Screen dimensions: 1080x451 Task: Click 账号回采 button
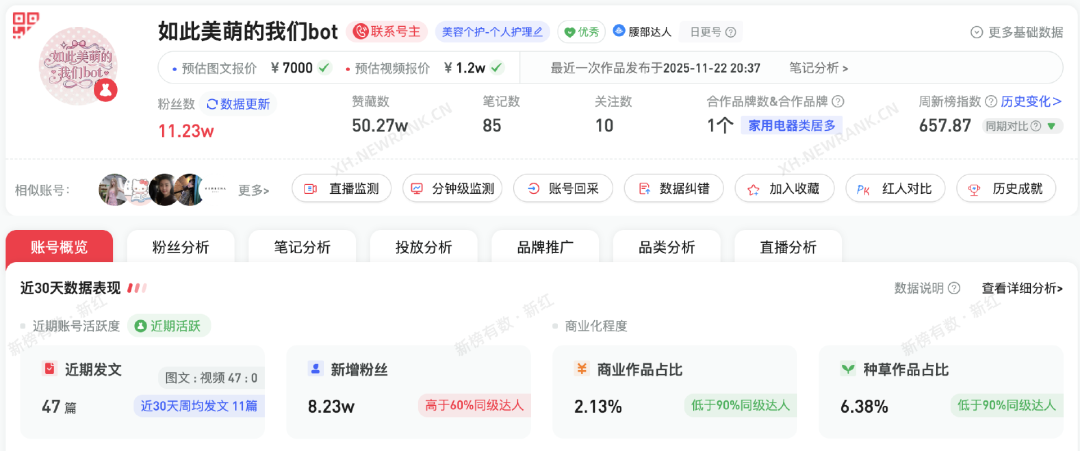pos(563,189)
